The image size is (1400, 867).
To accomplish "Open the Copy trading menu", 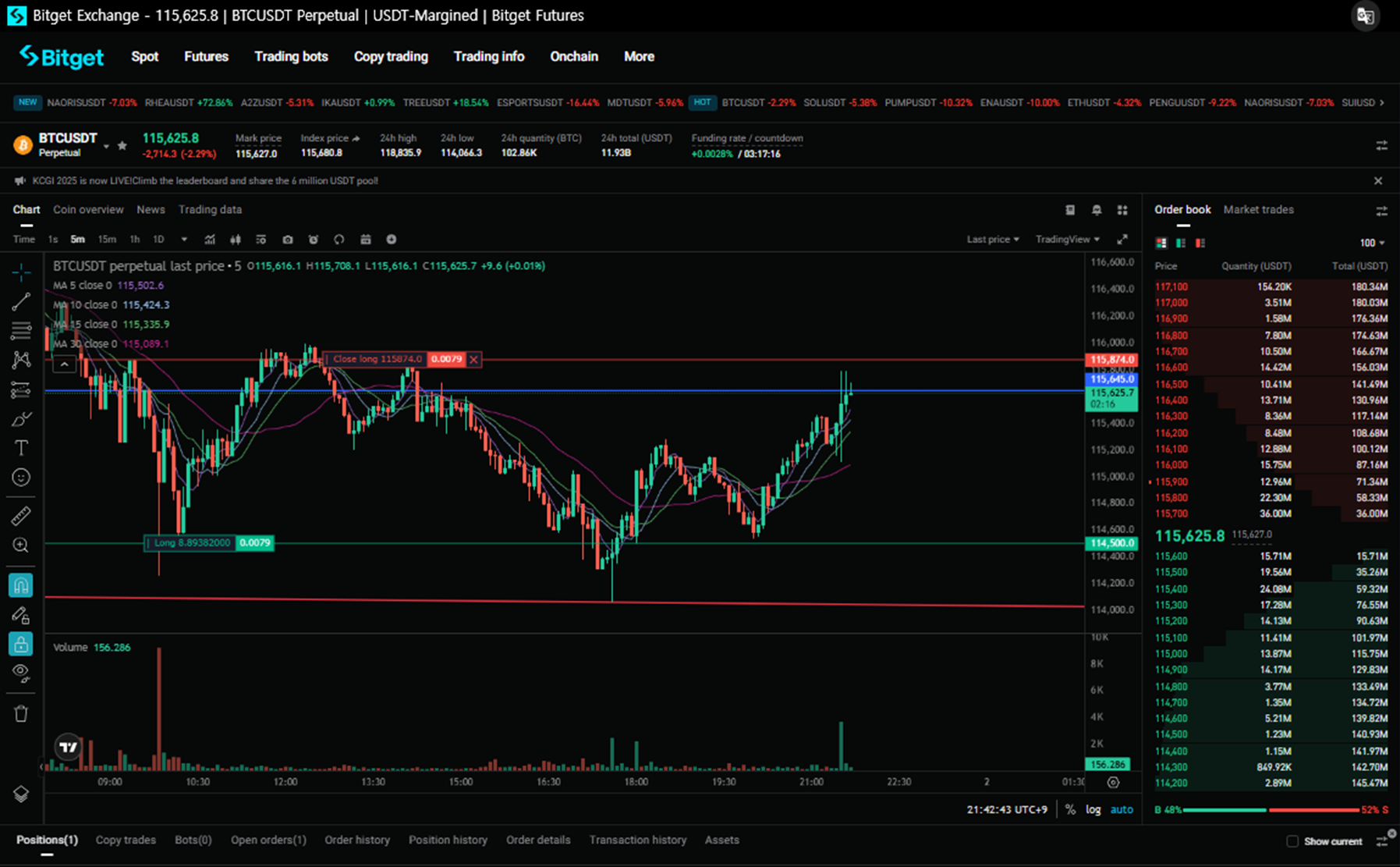I will point(391,56).
